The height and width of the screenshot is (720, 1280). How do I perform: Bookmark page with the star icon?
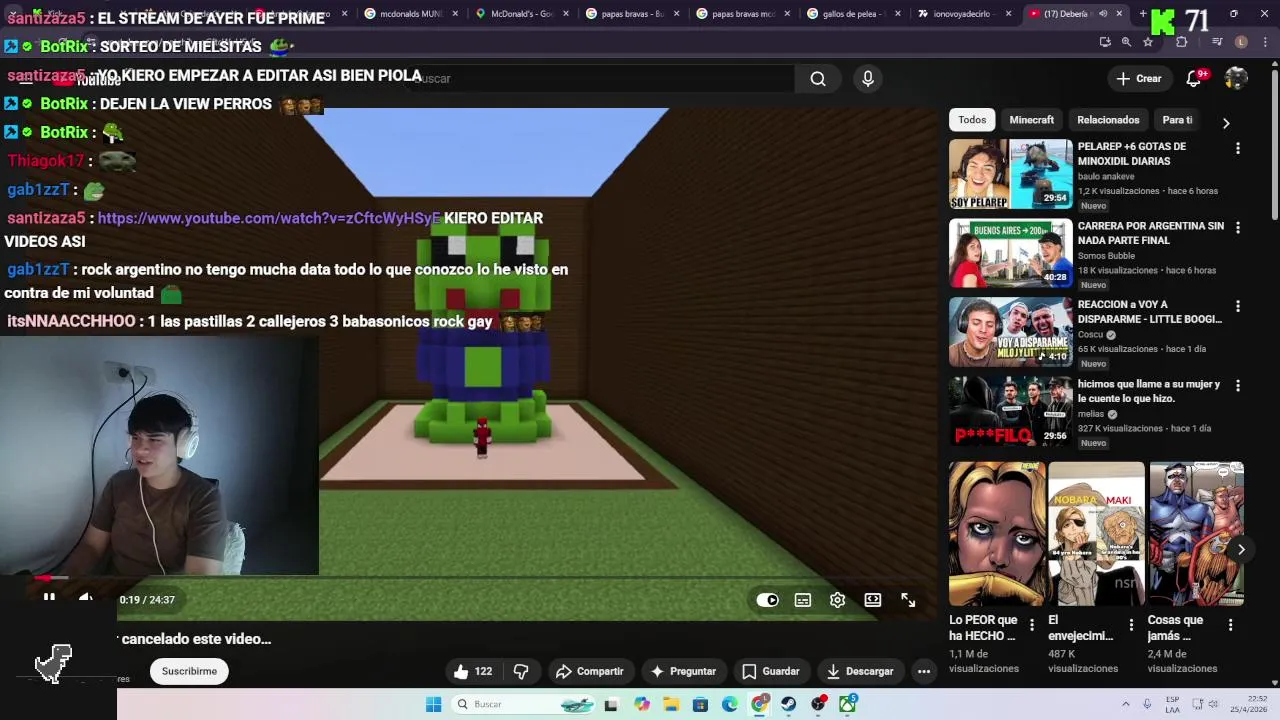[x=1148, y=42]
